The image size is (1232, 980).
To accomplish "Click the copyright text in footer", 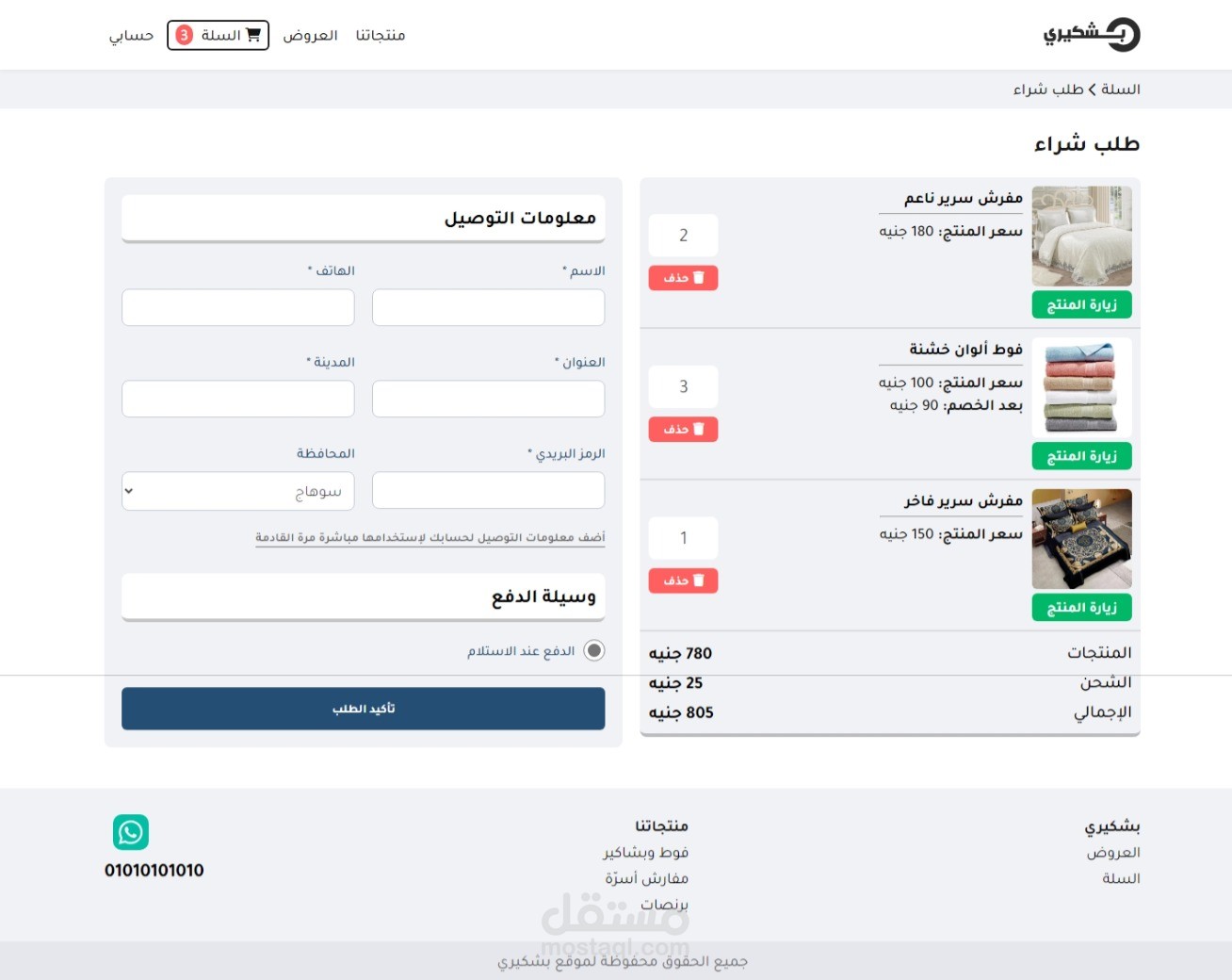I will 623,961.
